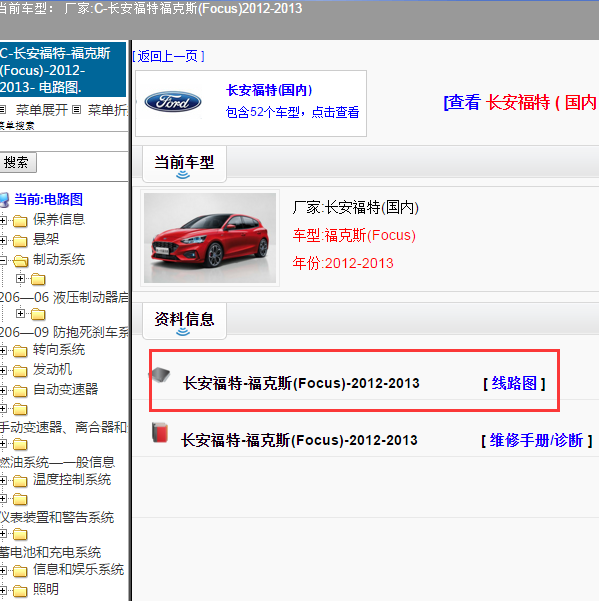Screen dimensions: 599x601
Task: Select the 保养信息 tree item
Action: click(x=59, y=219)
